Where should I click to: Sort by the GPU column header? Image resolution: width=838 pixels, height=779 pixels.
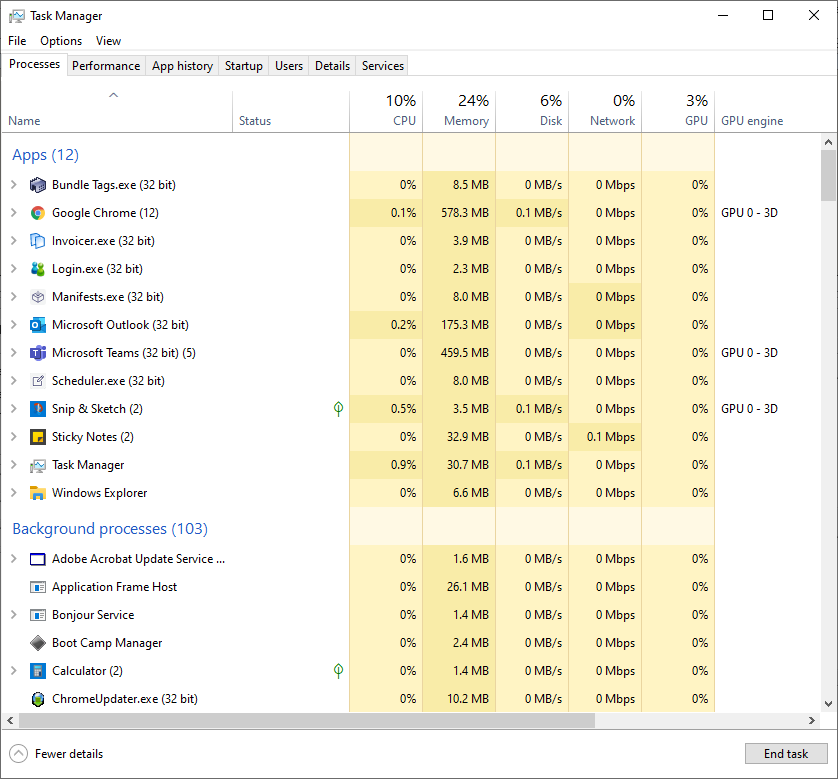point(678,111)
